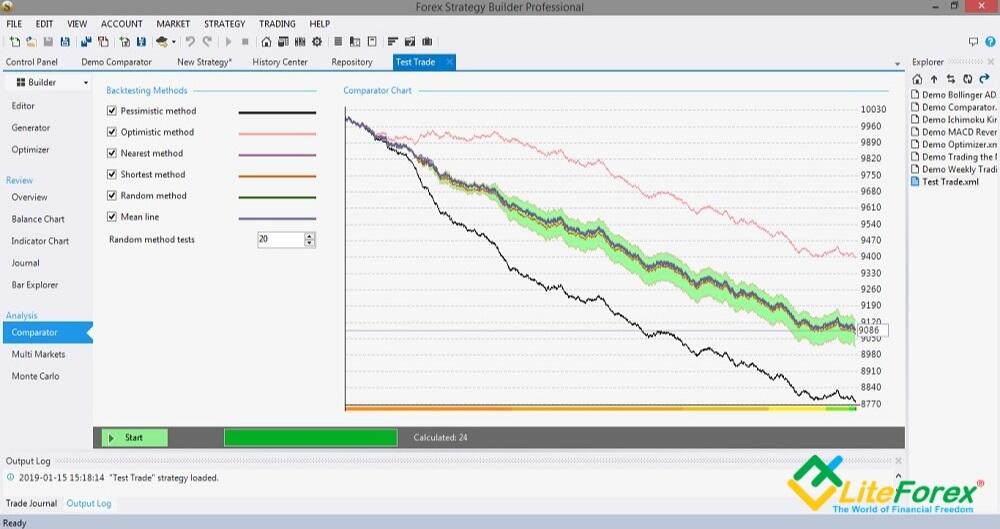Open the STRATEGY menu
Screen dimensions: 1000x529
(x=224, y=24)
